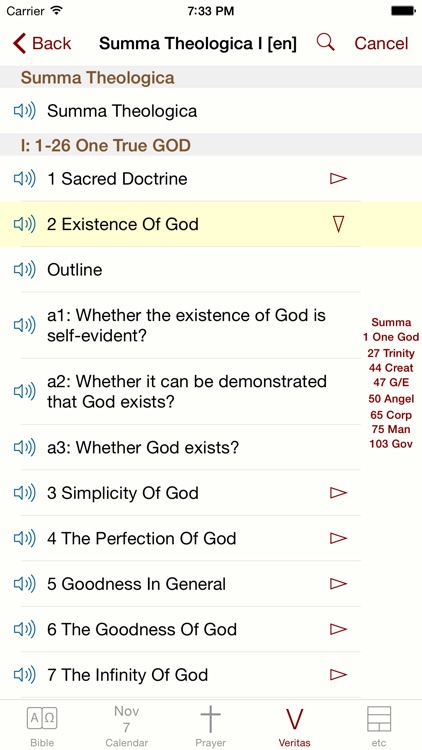Go Back to previous screen
Viewport: 422px width, 750px height.
click(42, 43)
